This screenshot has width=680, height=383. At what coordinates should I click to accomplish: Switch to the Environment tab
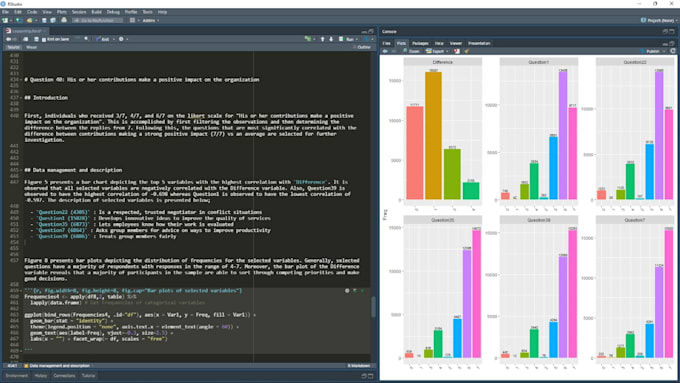coord(16,376)
